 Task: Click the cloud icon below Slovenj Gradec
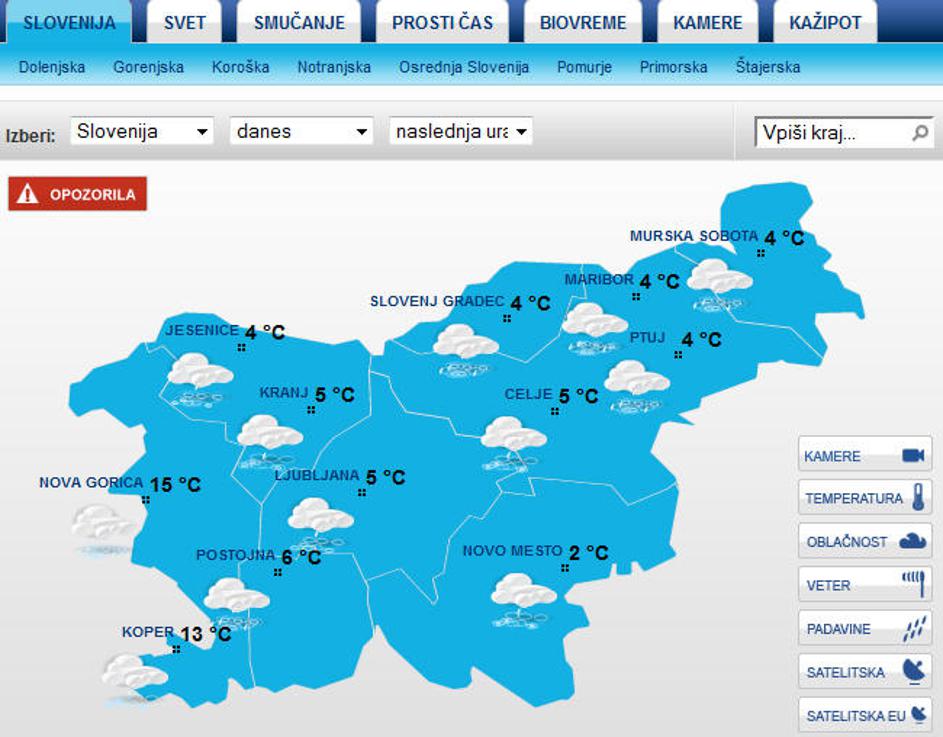point(465,346)
